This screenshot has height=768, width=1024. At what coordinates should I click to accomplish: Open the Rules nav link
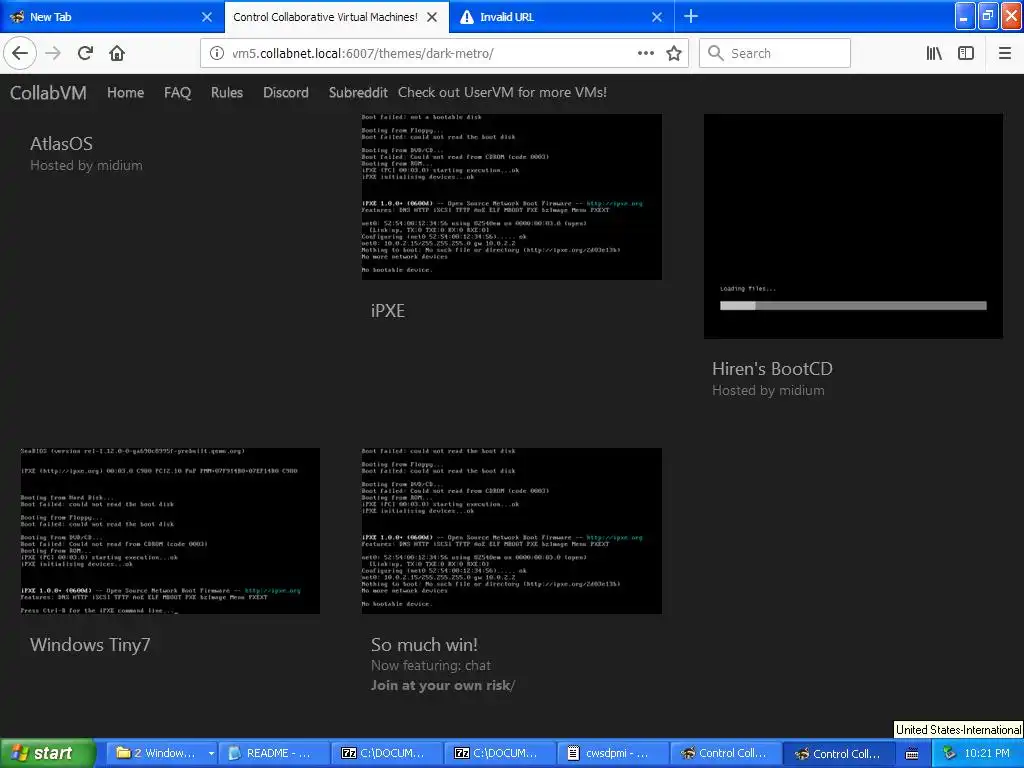point(227,93)
